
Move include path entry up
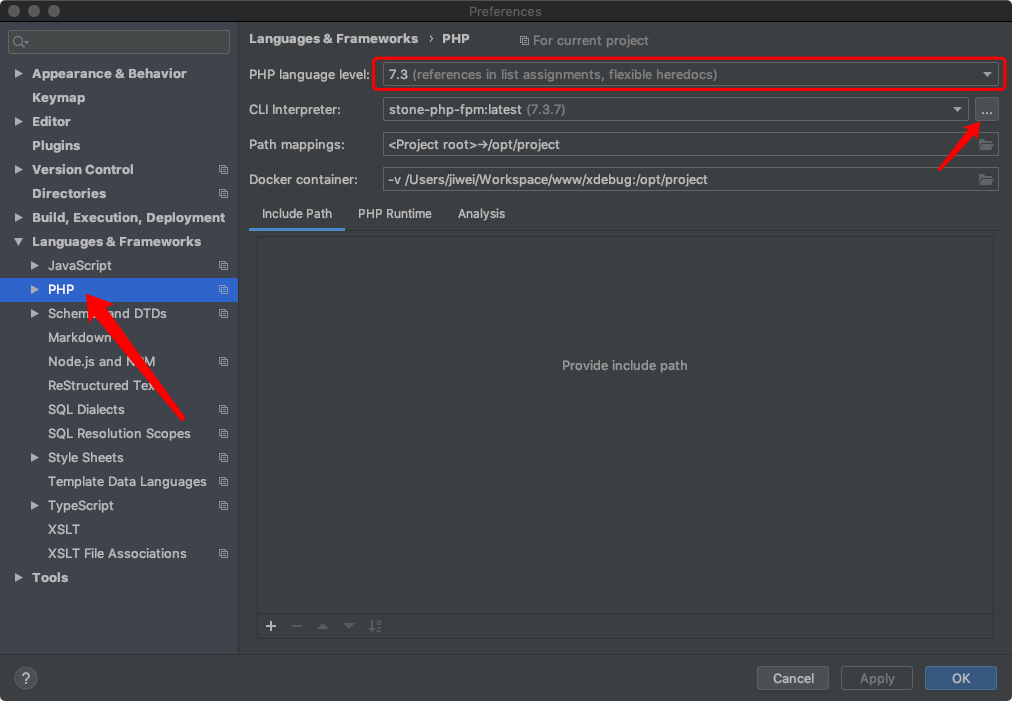coord(323,626)
